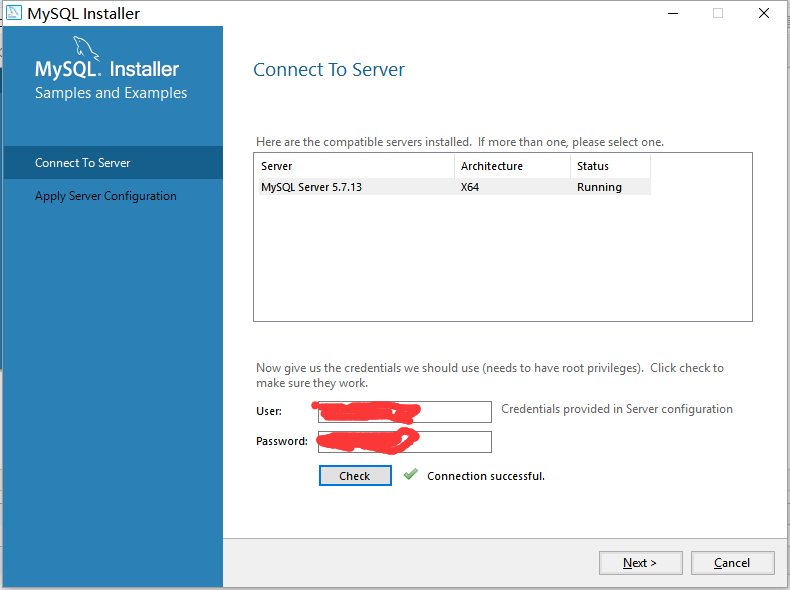The height and width of the screenshot is (590, 790).
Task: Focus the Password input field
Action: 405,442
